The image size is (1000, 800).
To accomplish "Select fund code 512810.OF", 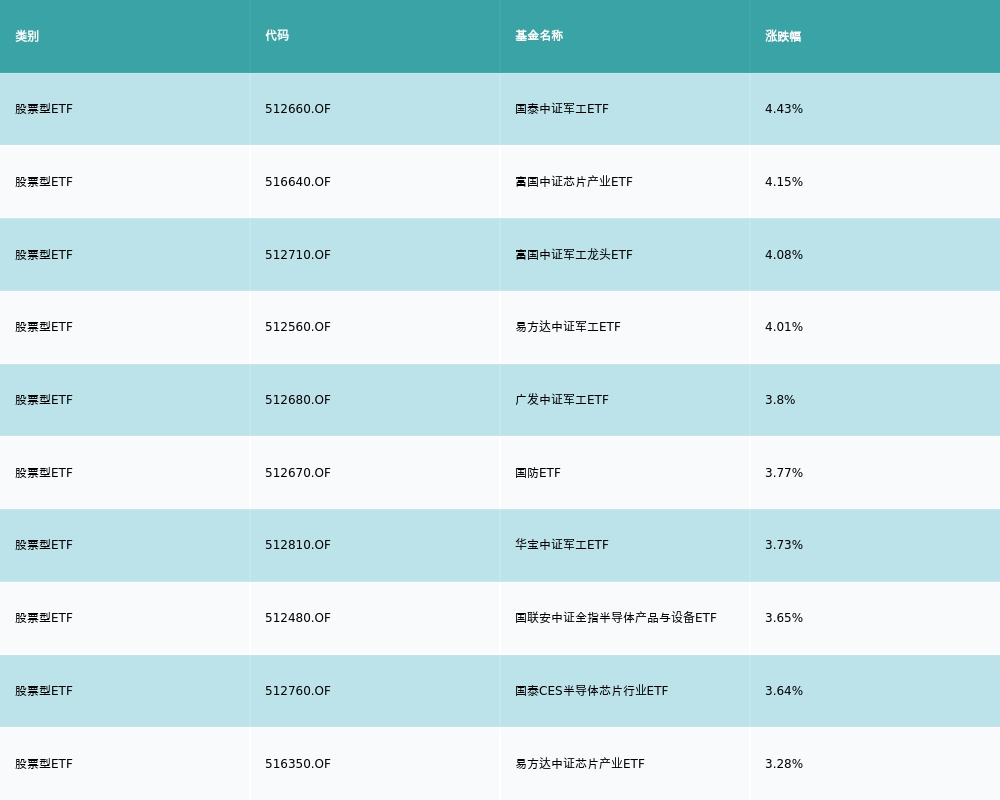I will (x=298, y=545).
